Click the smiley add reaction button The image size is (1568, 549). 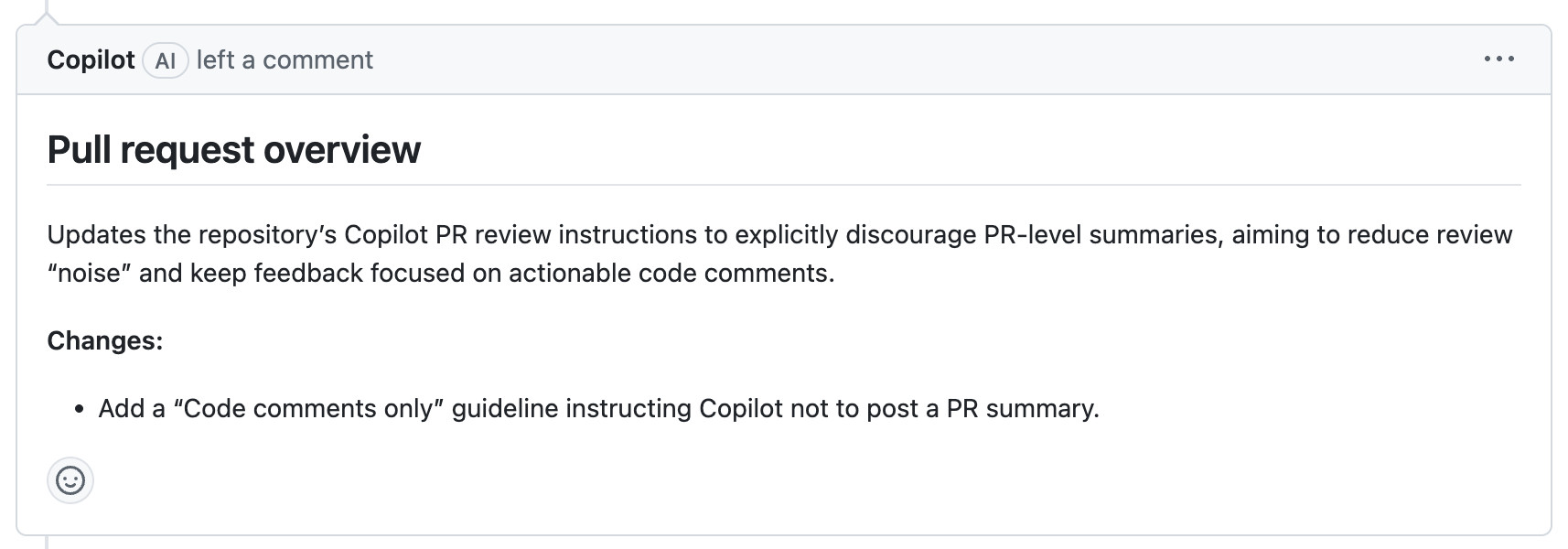point(70,480)
